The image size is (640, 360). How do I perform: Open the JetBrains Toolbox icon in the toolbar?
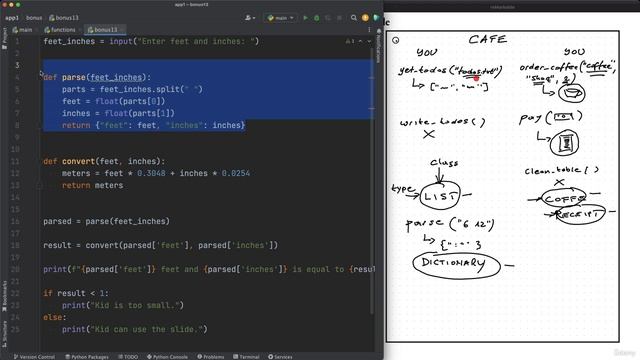(376, 18)
